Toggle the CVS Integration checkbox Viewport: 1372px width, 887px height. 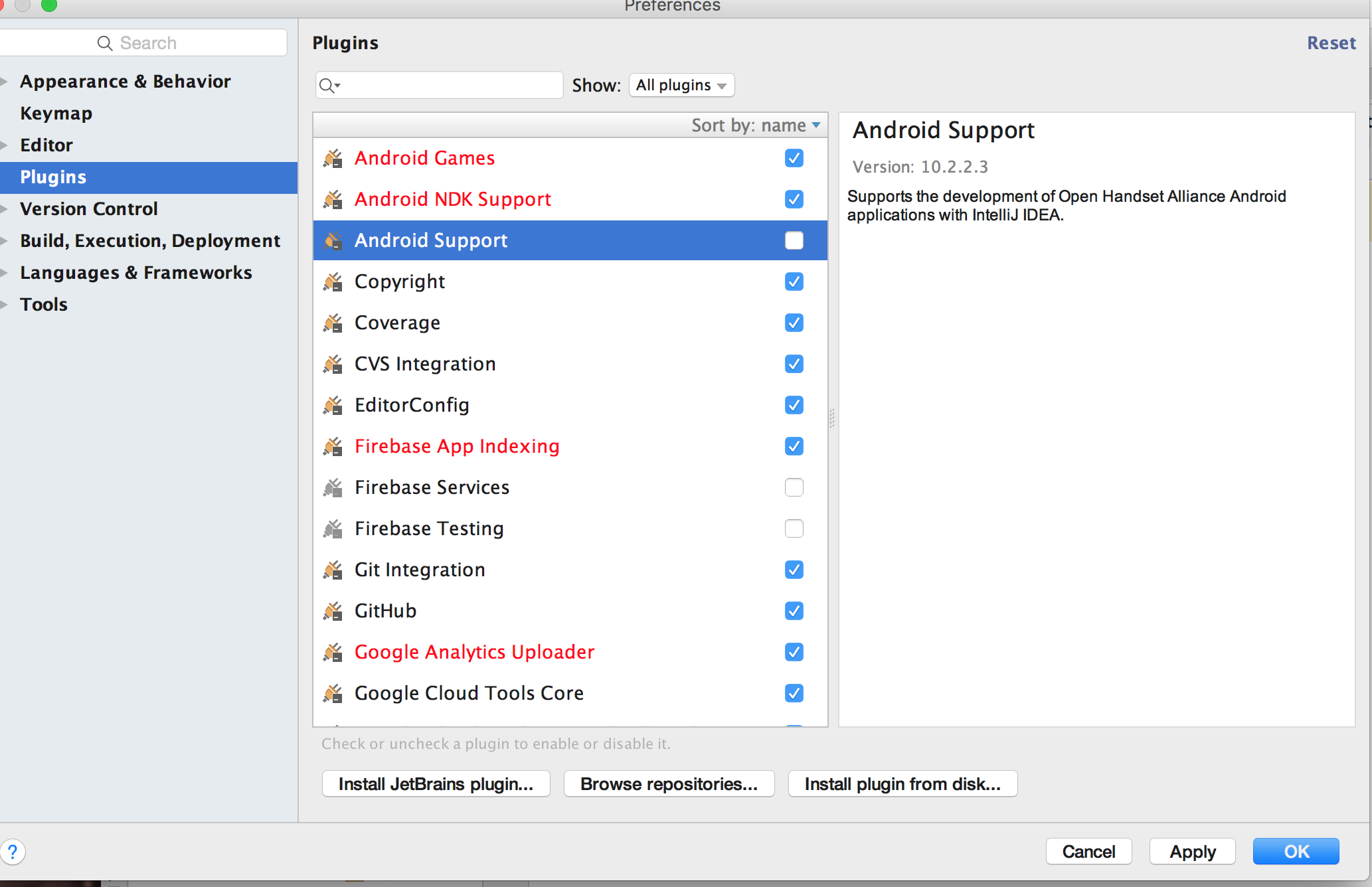794,364
